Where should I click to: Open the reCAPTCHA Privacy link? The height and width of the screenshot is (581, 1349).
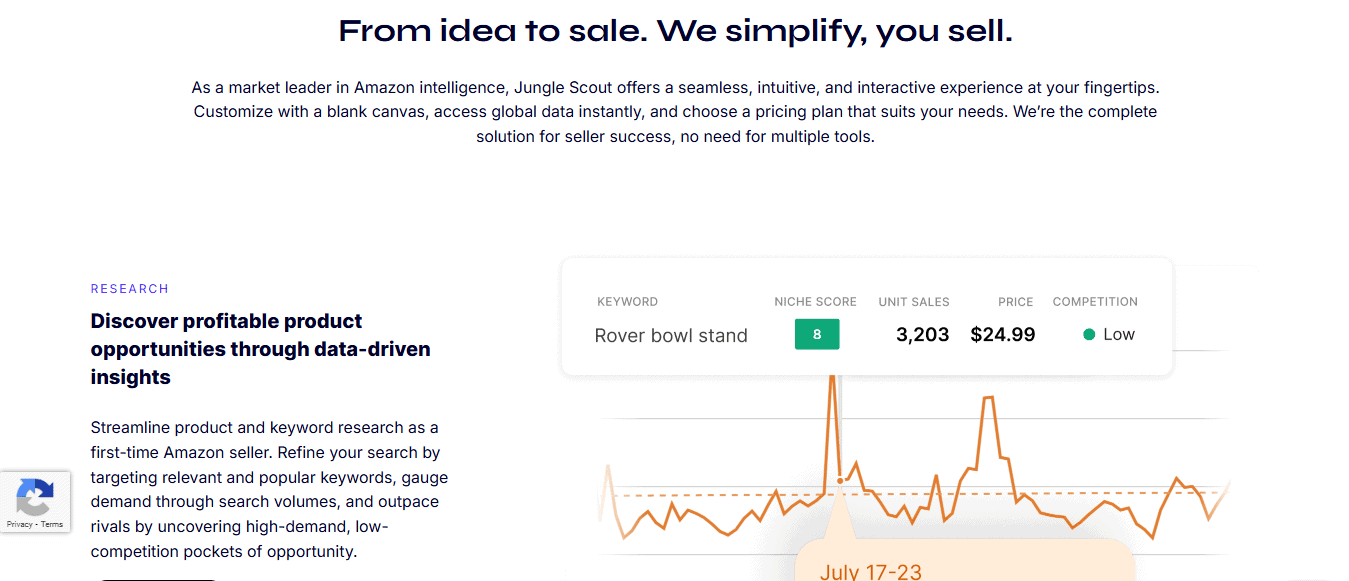pos(19,524)
